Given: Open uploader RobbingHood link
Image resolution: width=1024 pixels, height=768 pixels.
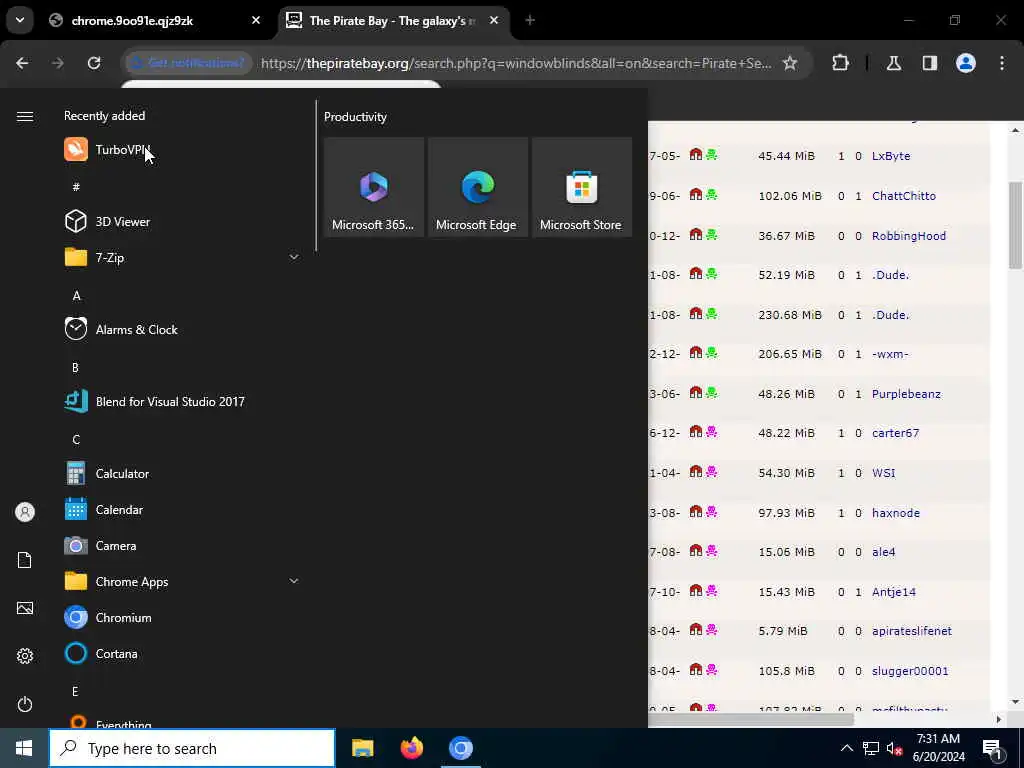Looking at the screenshot, I should (x=908, y=236).
